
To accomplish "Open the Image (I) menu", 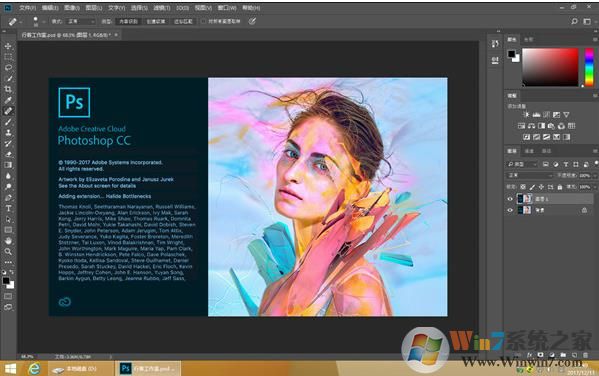I will click(x=71, y=8).
